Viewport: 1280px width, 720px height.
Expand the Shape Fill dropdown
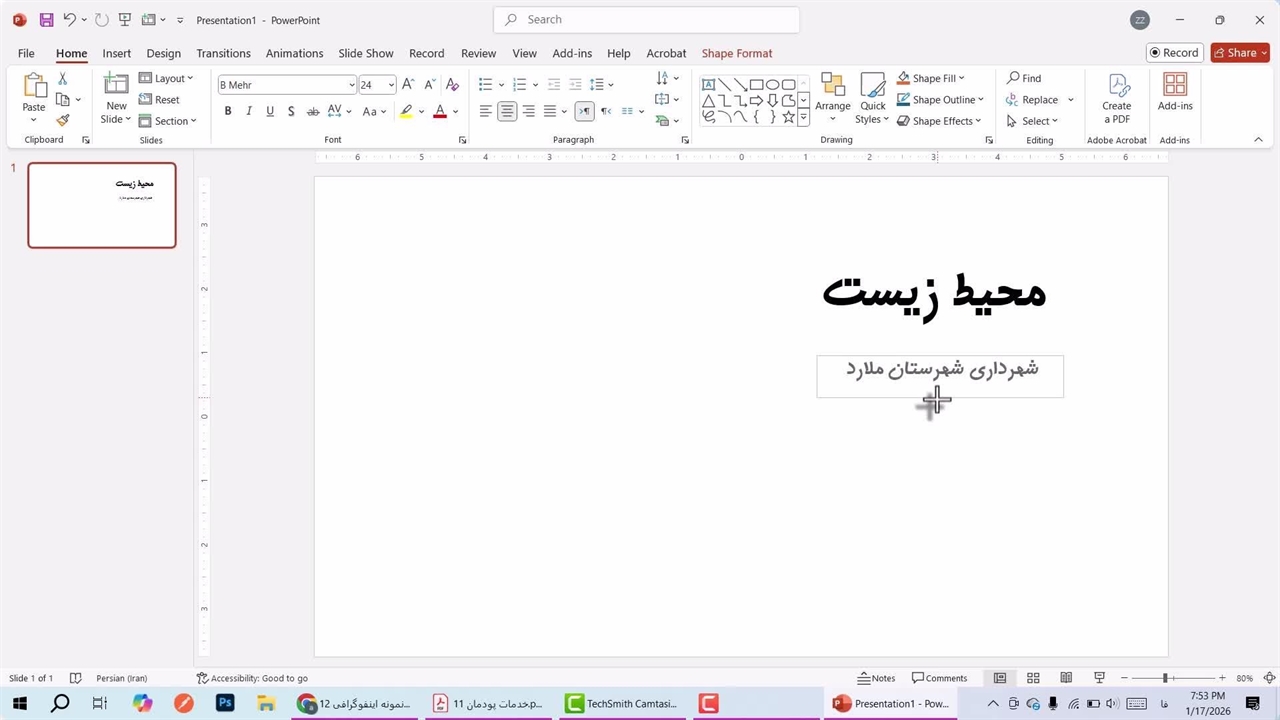click(x=961, y=78)
